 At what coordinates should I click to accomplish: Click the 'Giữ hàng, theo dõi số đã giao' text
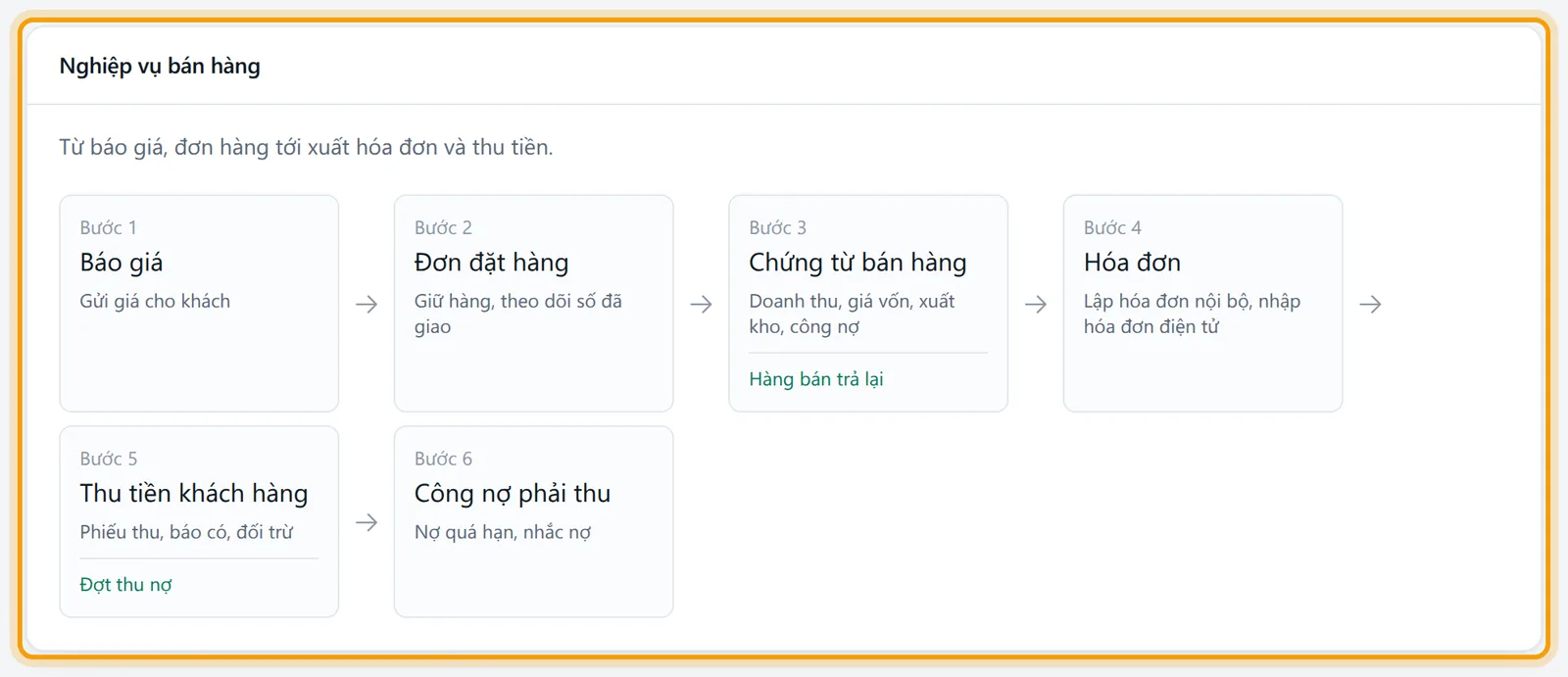pyautogui.click(x=518, y=314)
